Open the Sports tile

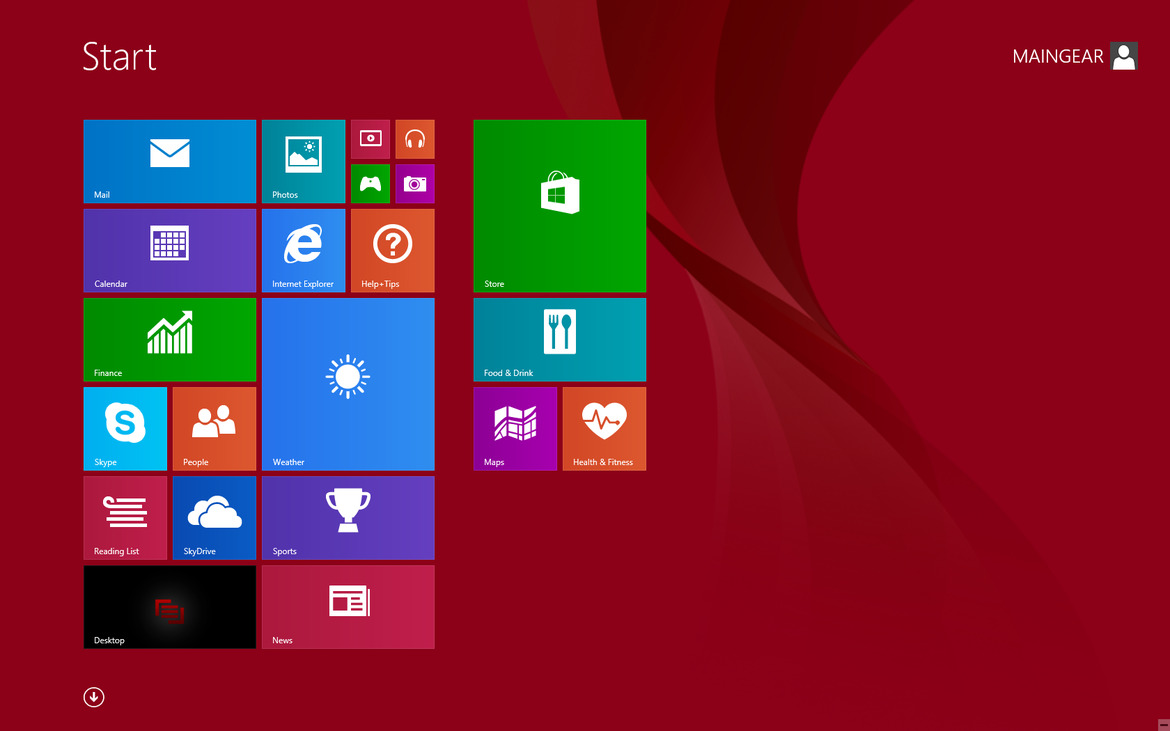tap(348, 518)
